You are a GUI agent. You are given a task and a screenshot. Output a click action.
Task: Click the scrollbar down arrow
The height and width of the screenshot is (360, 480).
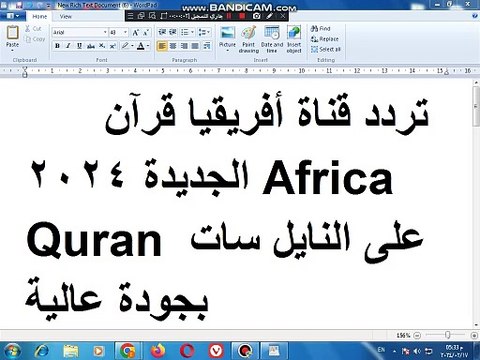click(x=476, y=325)
